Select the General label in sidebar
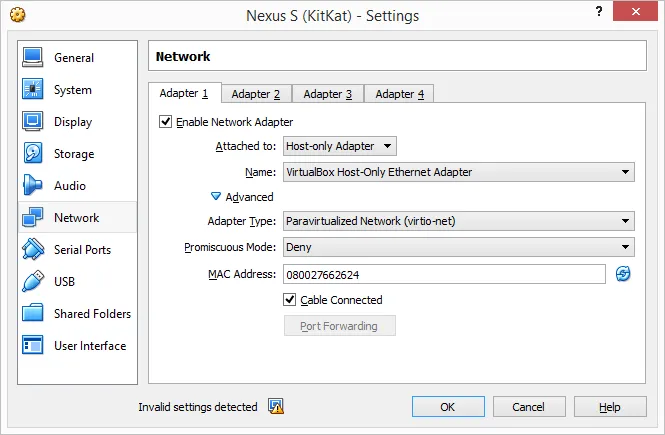 tap(74, 58)
